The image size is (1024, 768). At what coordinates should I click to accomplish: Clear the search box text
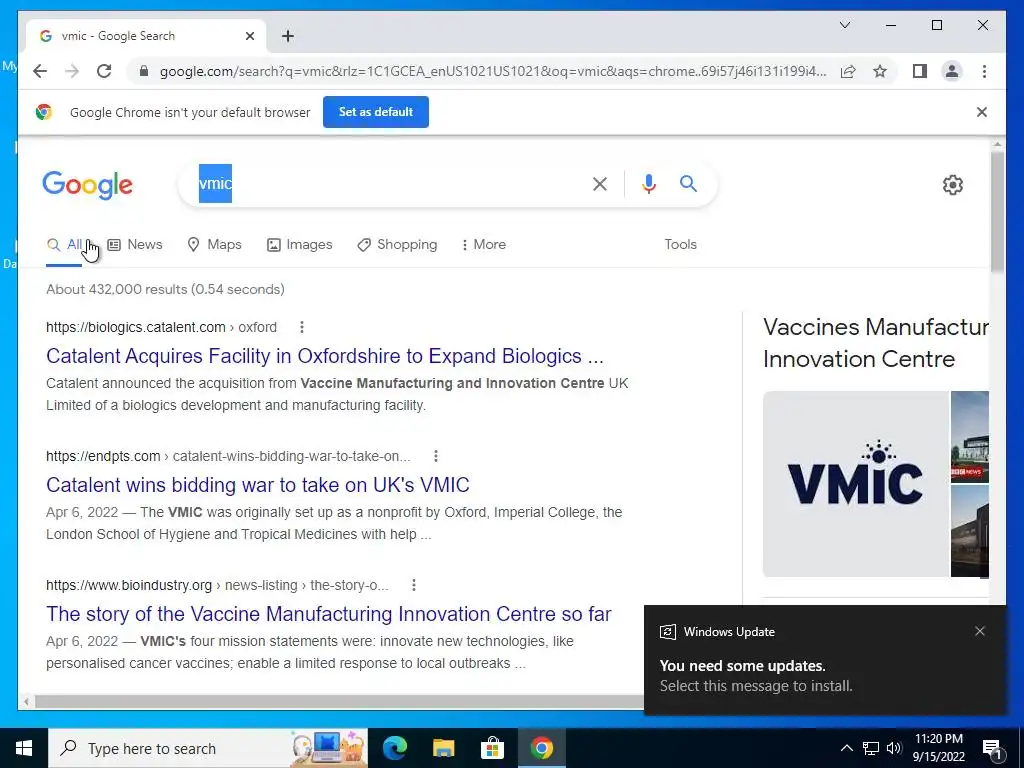(600, 184)
